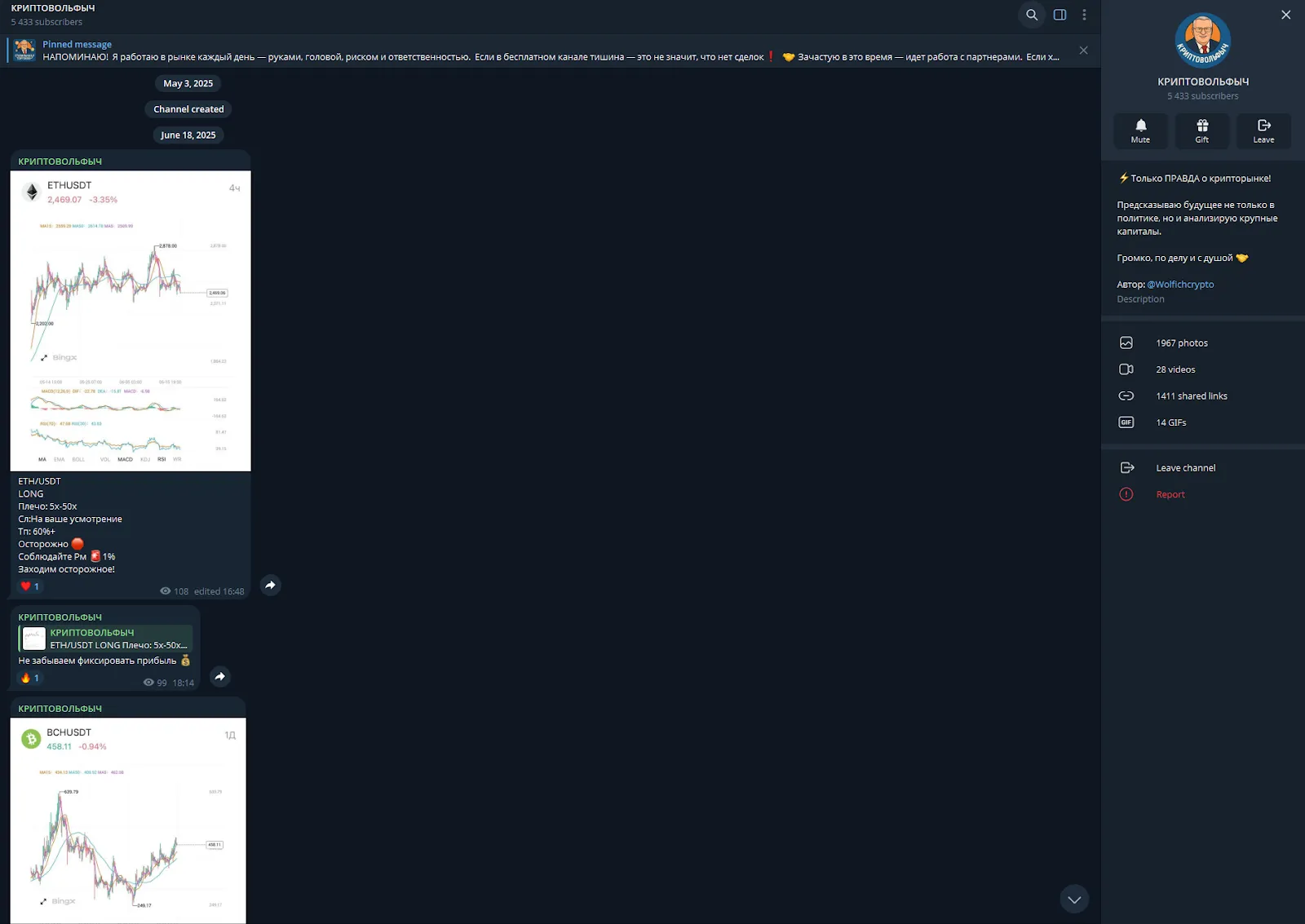Report this channel
This screenshot has height=924, width=1305.
point(1203,494)
